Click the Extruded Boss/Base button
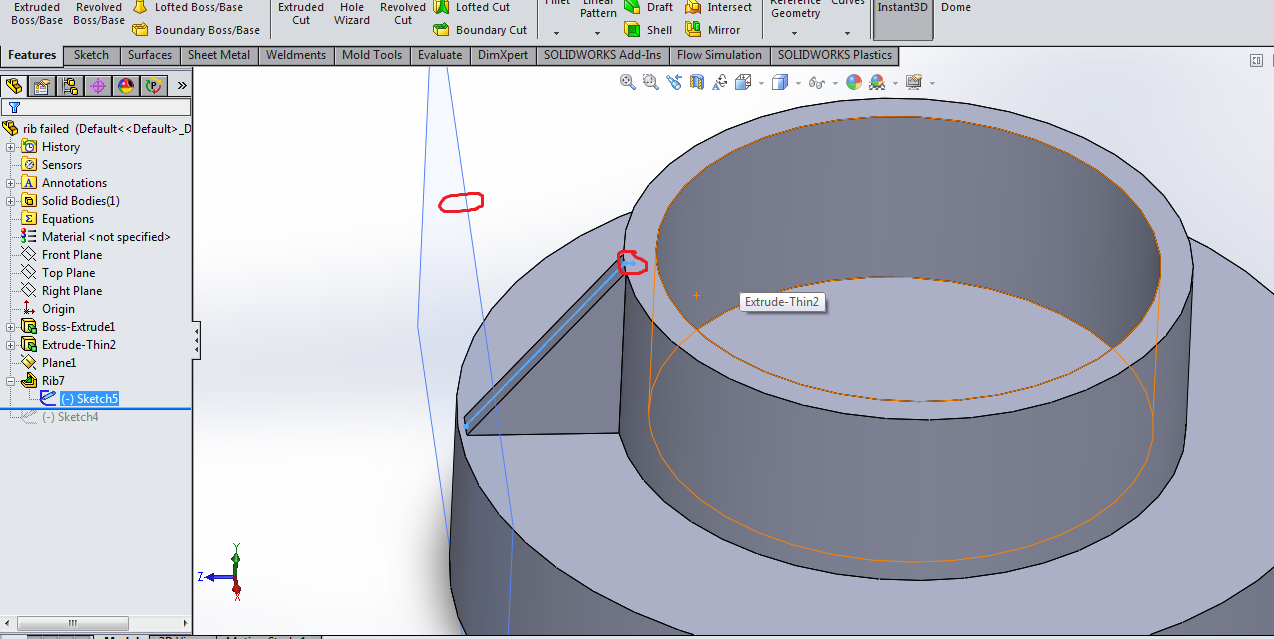 [x=36, y=13]
